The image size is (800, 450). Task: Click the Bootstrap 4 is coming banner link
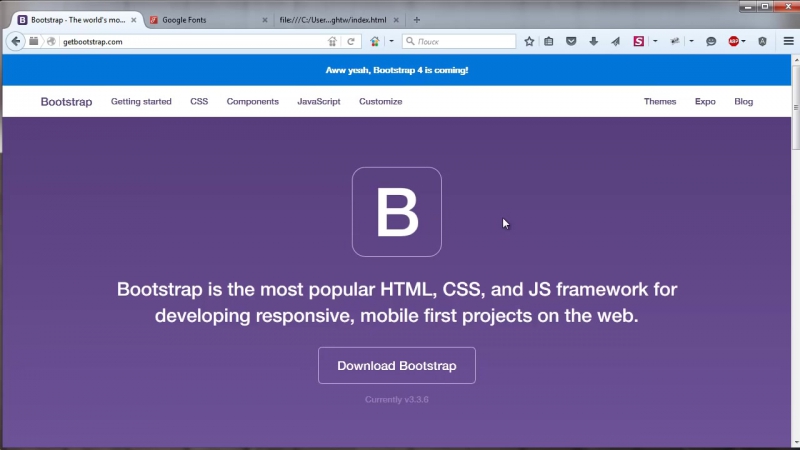[397, 70]
